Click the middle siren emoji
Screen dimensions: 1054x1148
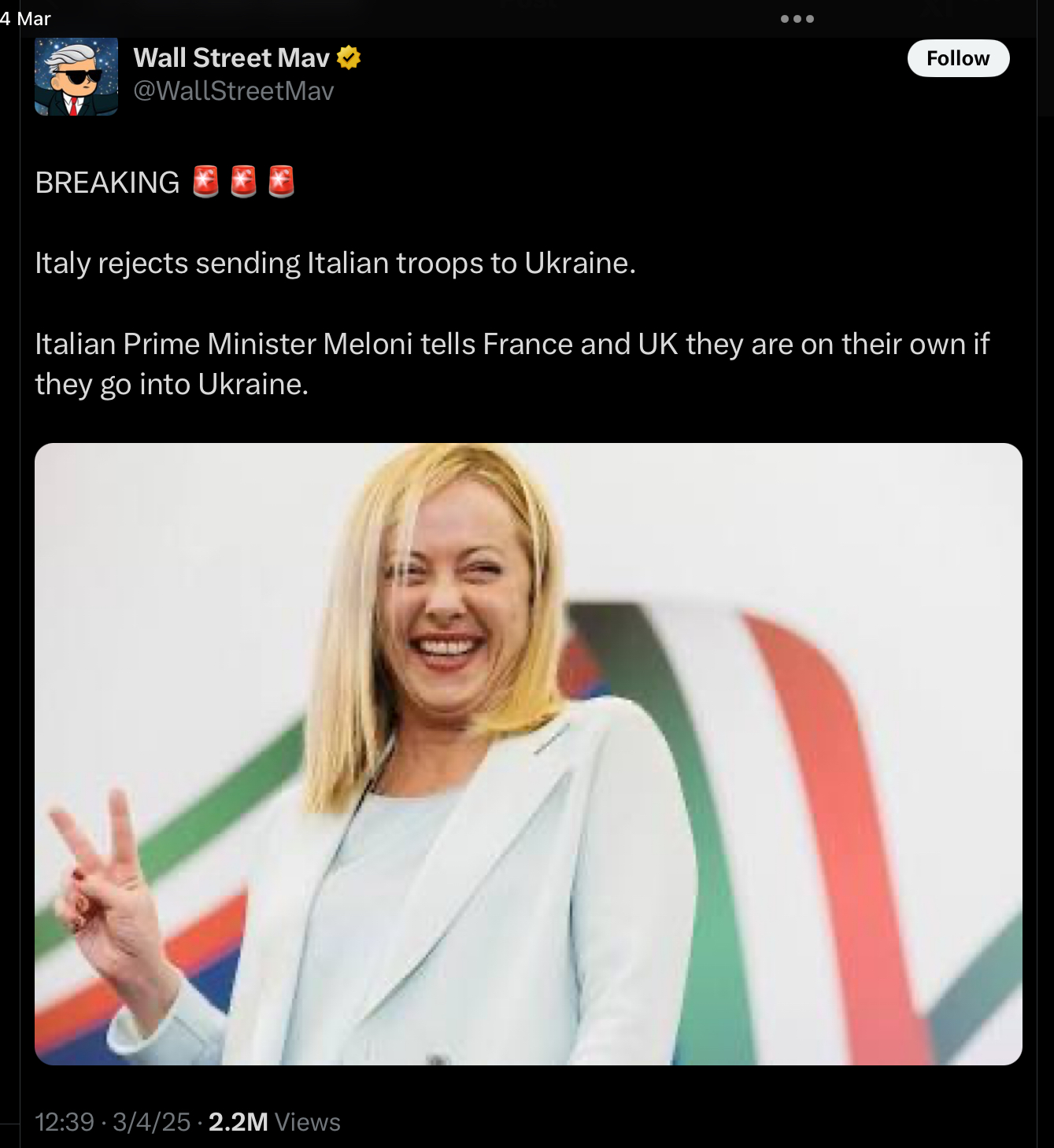click(x=244, y=182)
